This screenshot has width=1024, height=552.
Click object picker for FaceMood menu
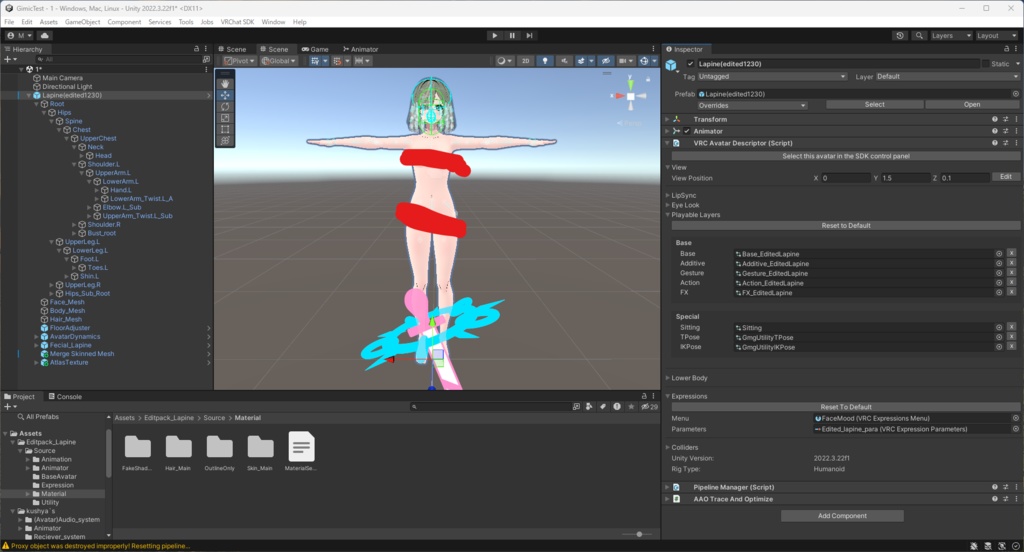tap(1016, 418)
